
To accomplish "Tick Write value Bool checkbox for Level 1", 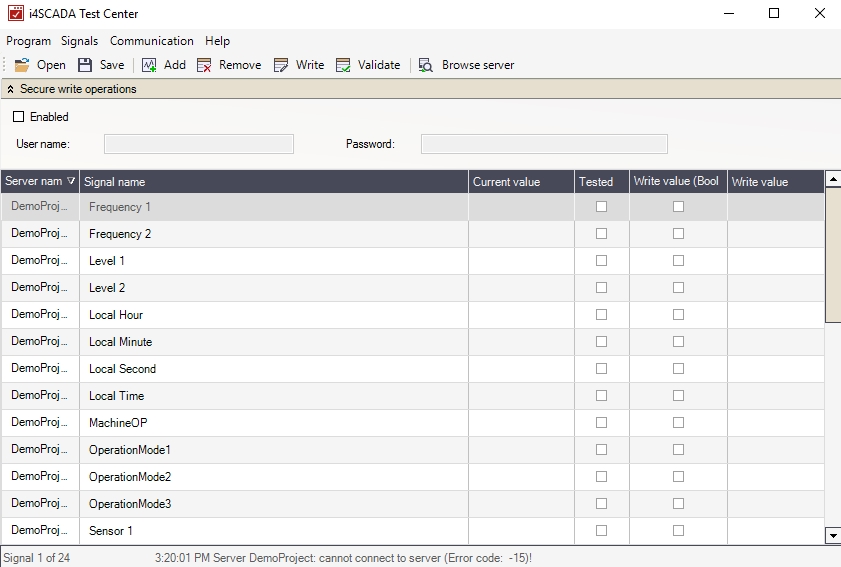I will pos(678,261).
